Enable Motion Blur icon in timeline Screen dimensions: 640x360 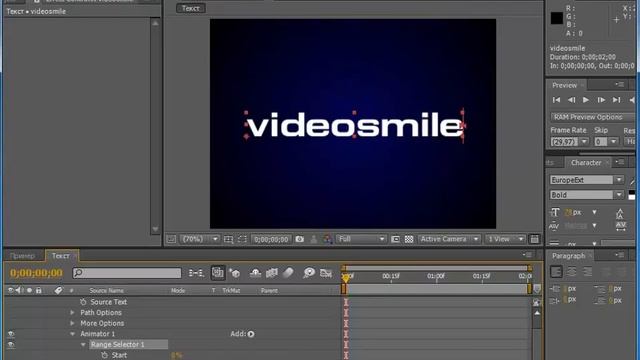[288, 273]
